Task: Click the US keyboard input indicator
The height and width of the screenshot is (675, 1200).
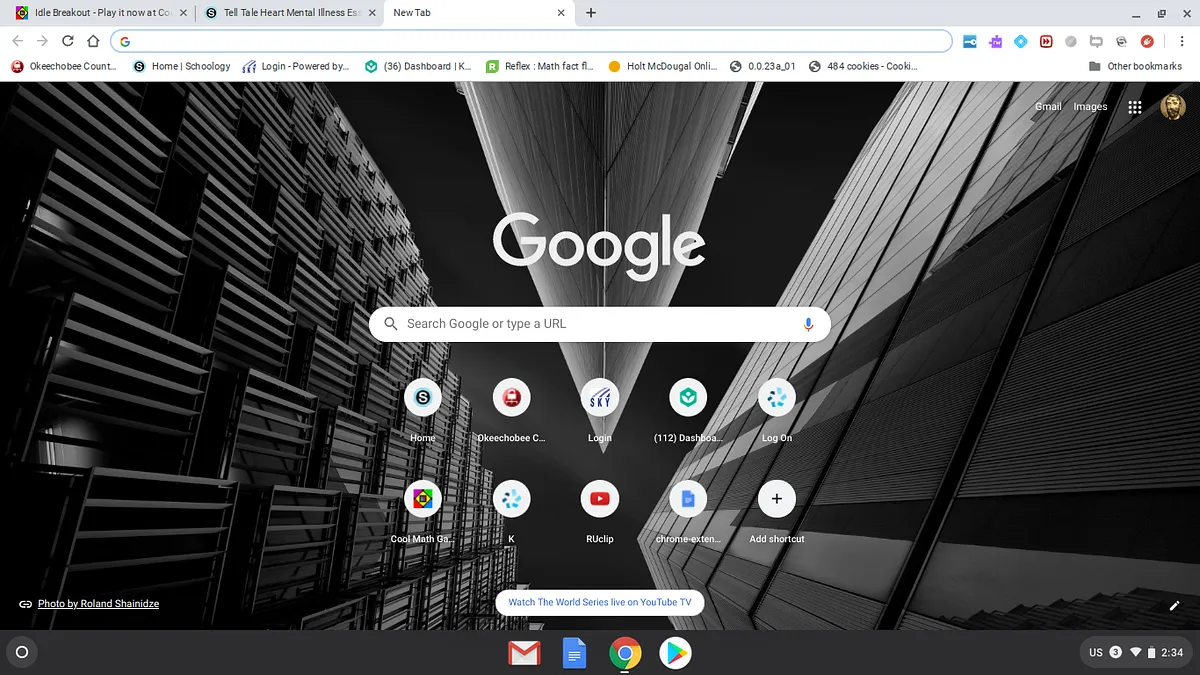Action: click(x=1096, y=652)
